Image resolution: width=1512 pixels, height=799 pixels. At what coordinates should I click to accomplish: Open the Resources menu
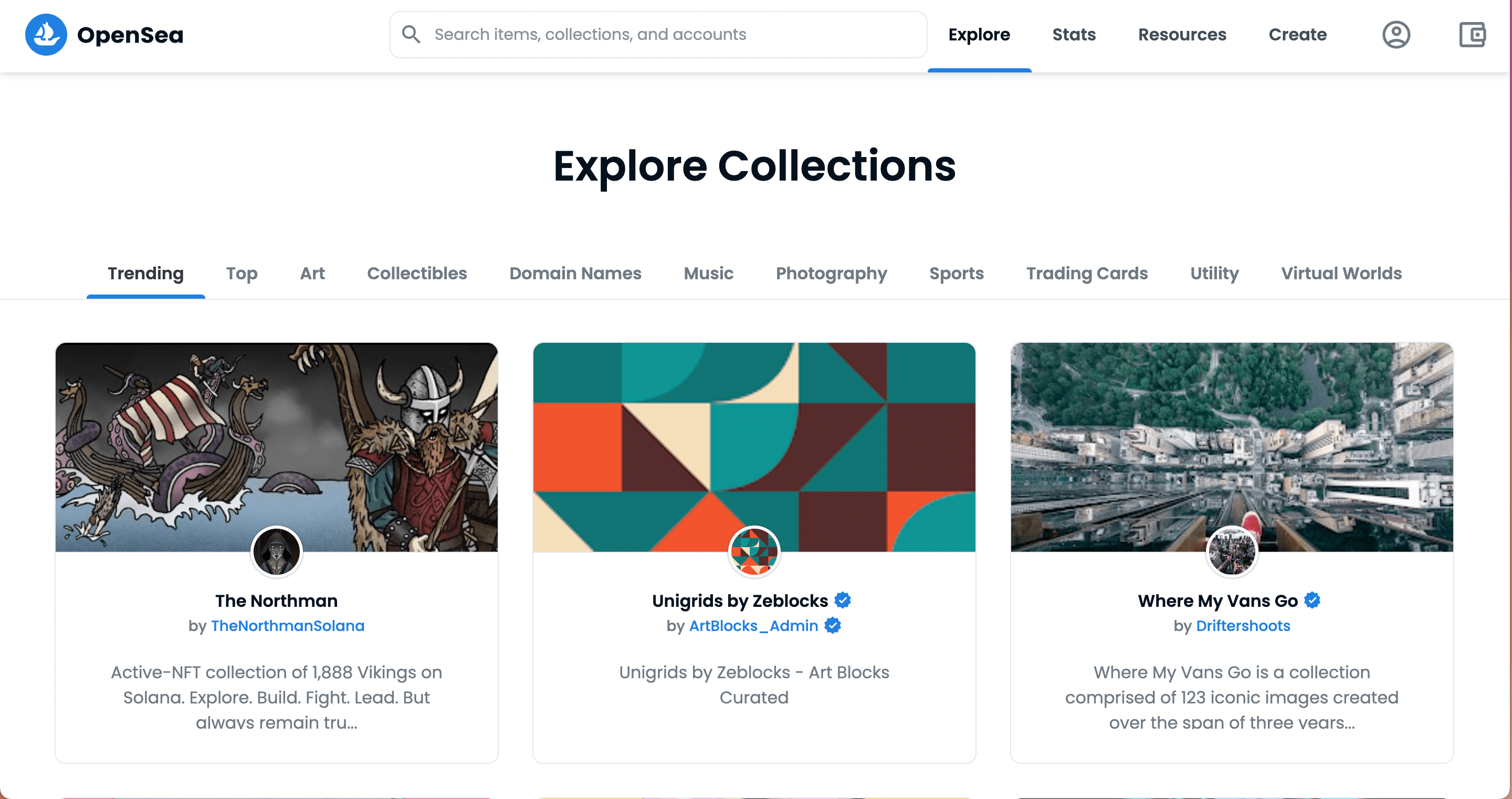click(1182, 35)
